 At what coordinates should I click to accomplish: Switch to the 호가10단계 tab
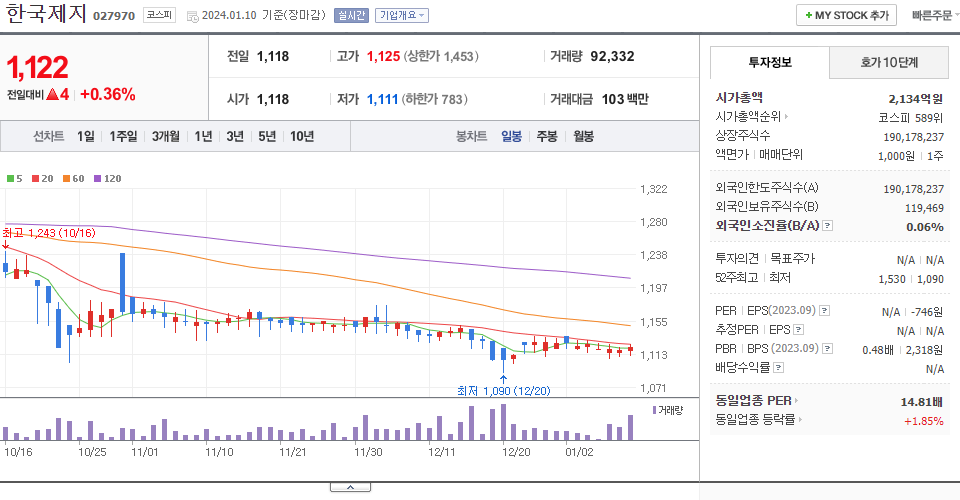click(889, 62)
